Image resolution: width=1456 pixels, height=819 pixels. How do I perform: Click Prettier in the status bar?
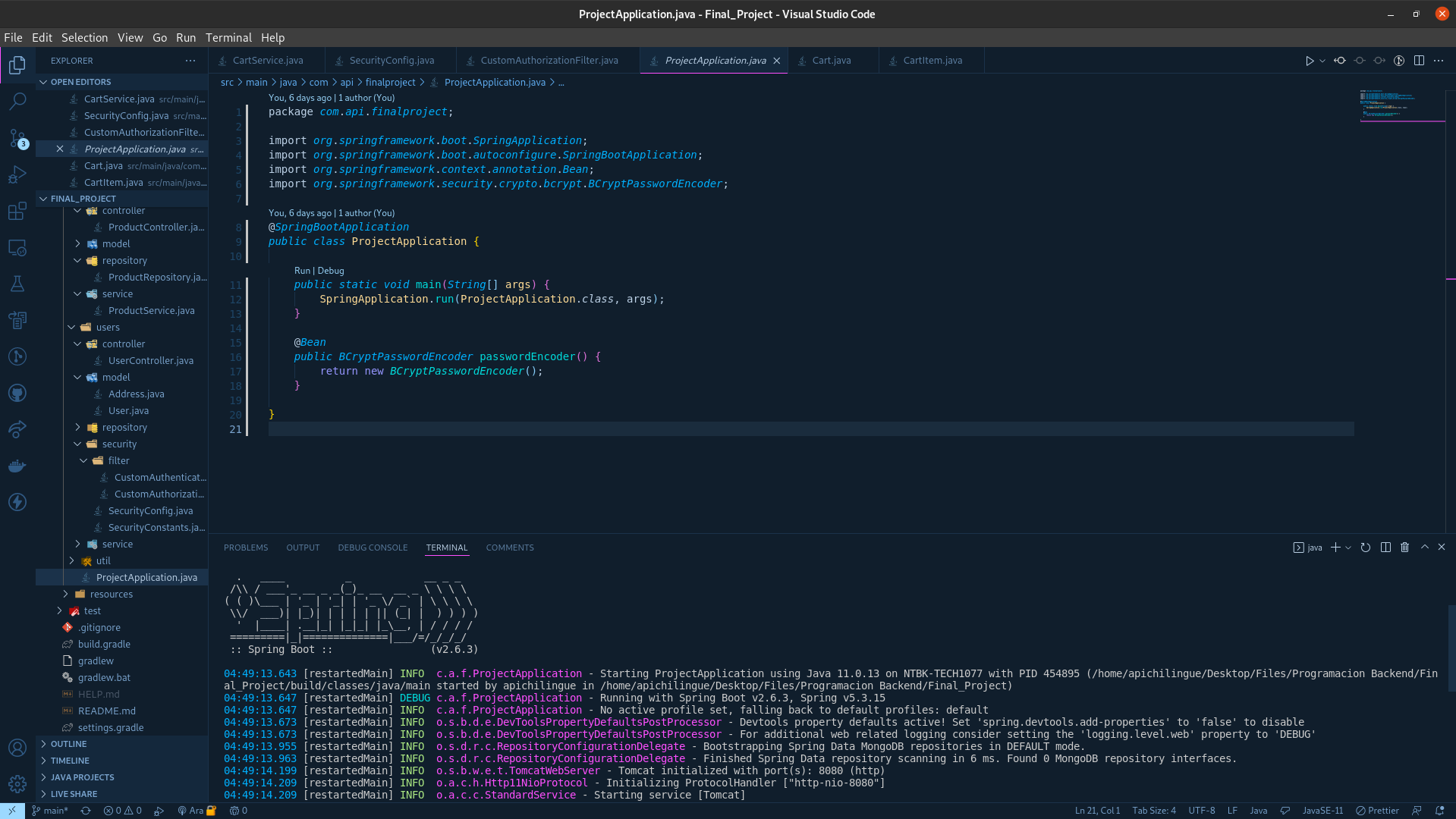[x=1378, y=810]
